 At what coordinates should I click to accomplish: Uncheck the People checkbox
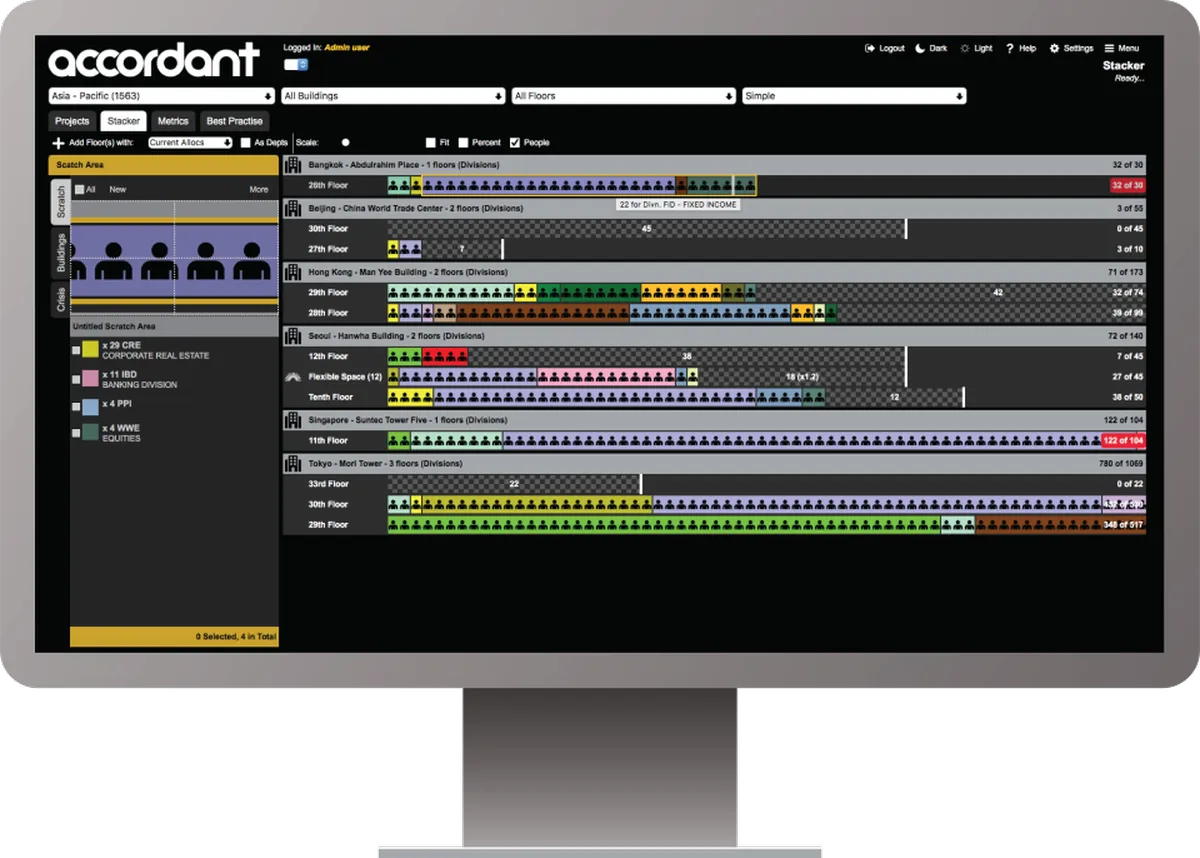515,143
